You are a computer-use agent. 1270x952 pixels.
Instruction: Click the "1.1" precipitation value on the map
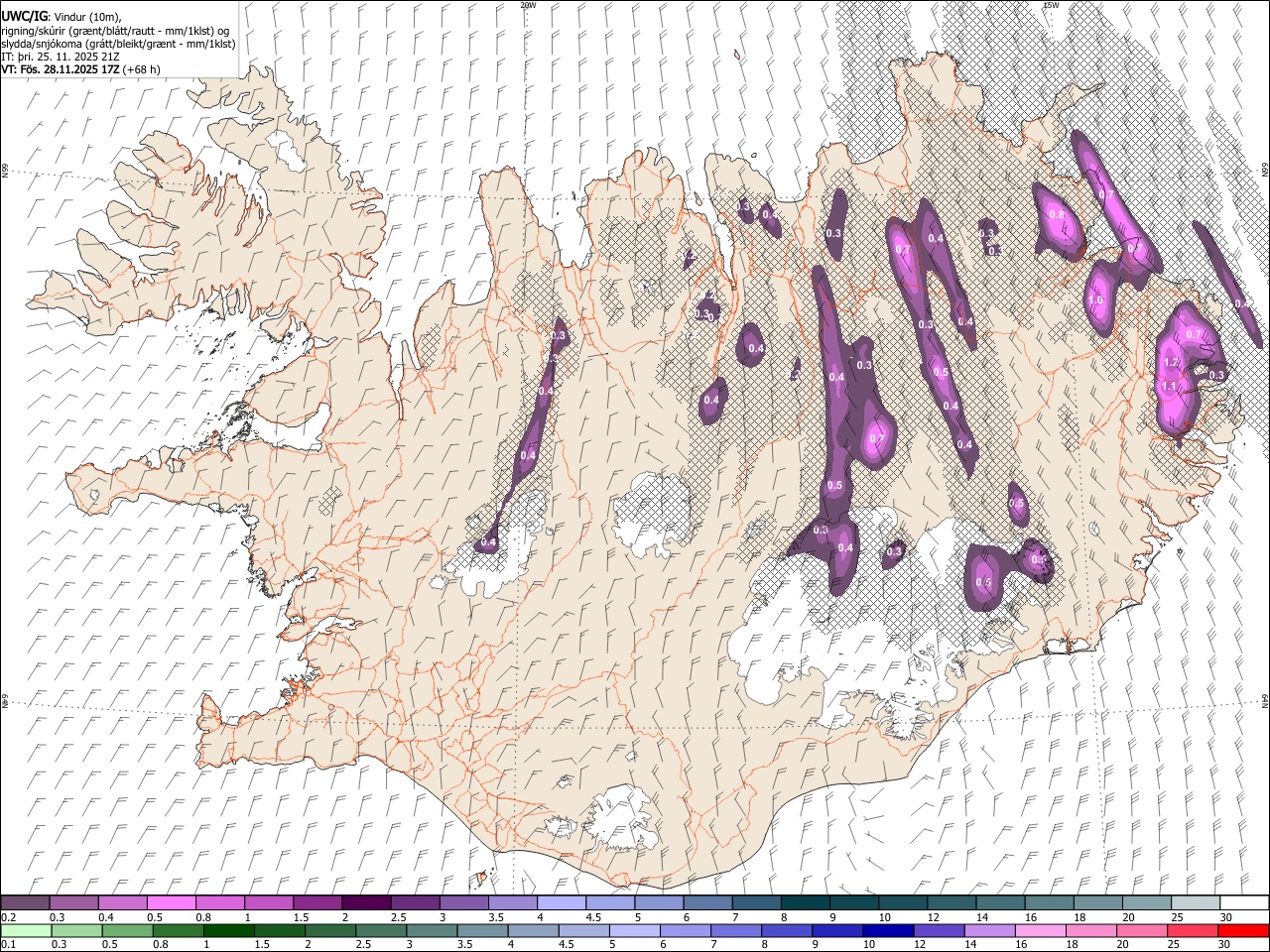[1169, 387]
